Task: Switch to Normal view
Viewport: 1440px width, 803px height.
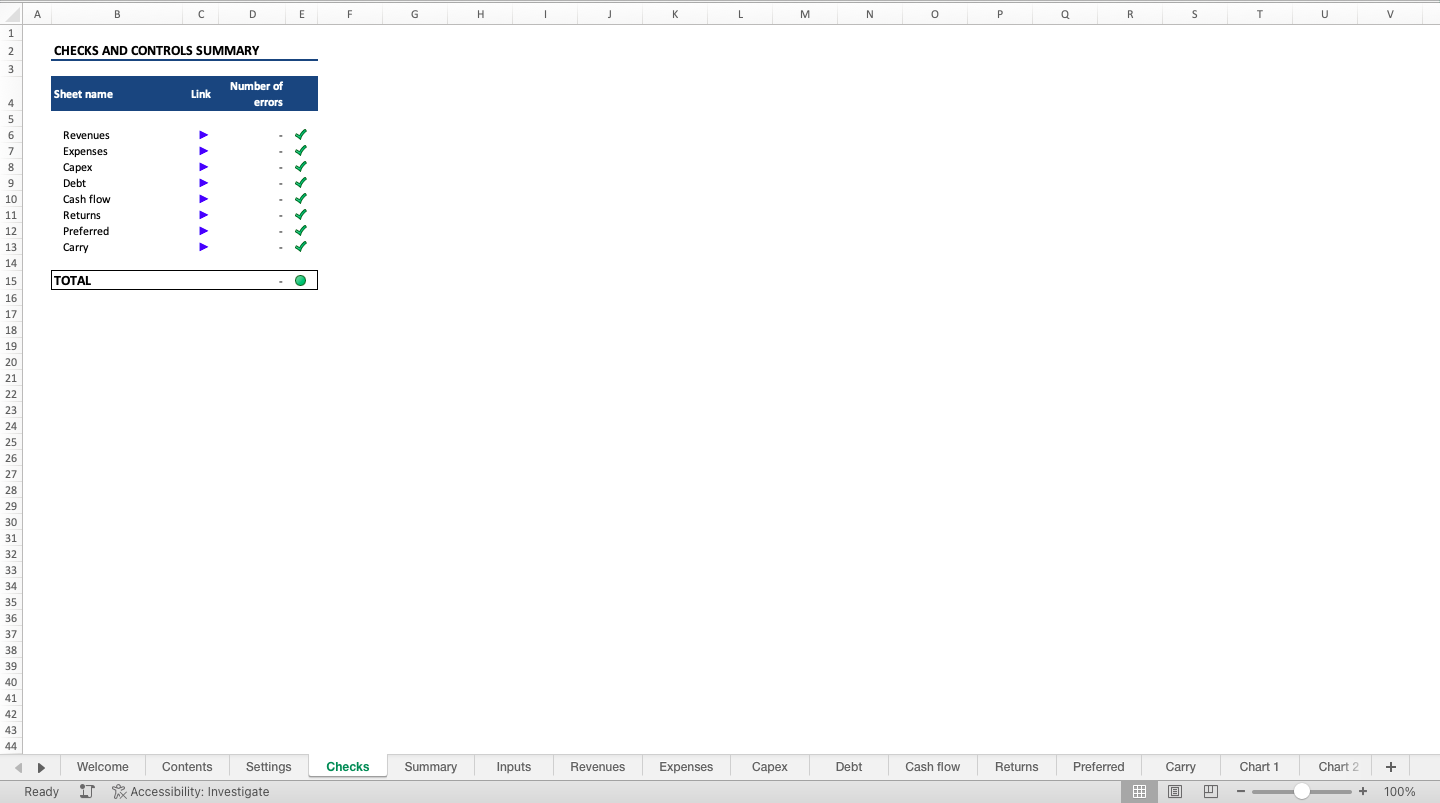Action: (x=1139, y=792)
